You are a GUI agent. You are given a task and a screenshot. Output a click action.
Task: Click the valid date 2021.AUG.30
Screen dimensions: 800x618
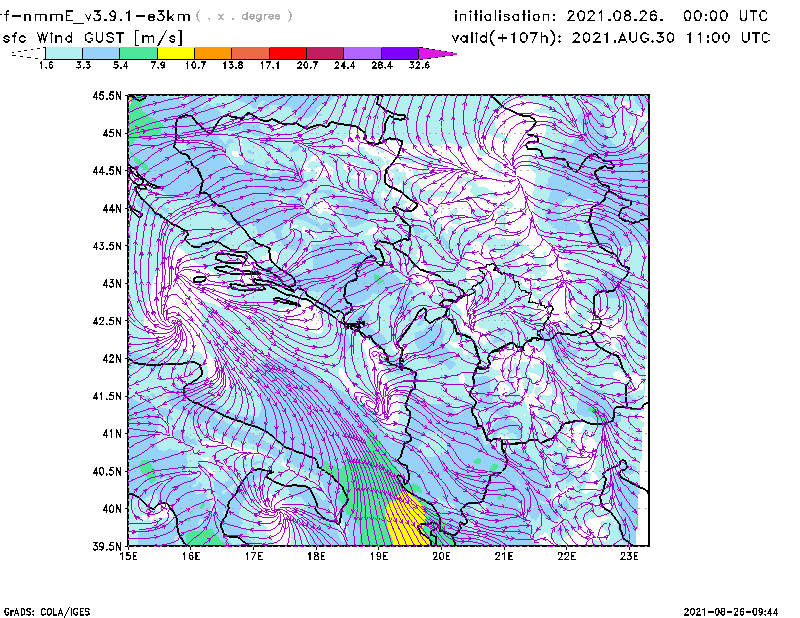[623, 38]
